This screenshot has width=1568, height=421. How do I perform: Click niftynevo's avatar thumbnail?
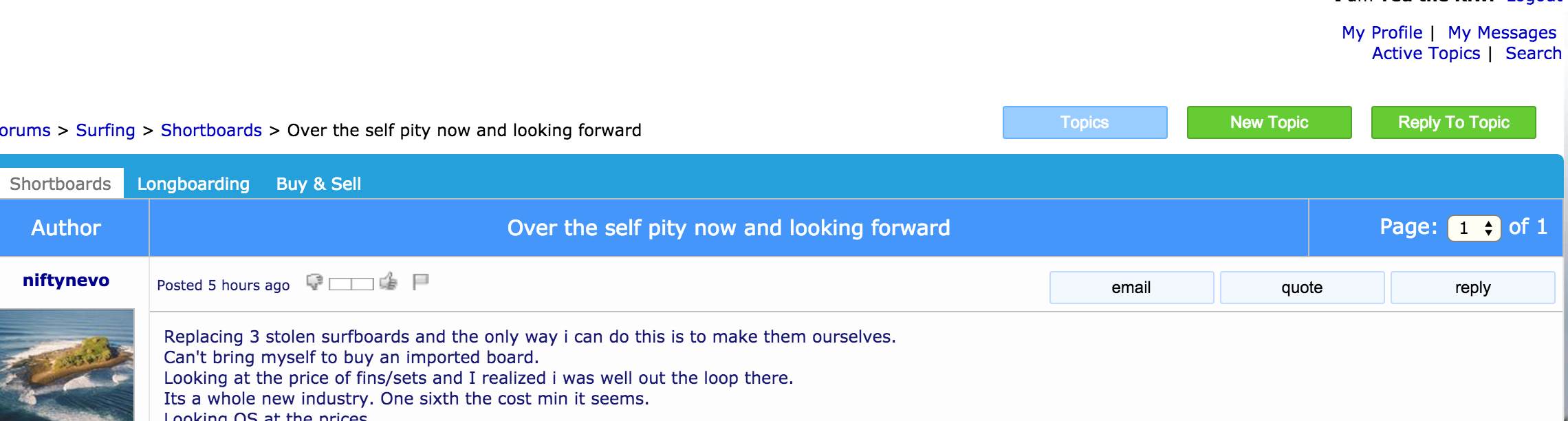coord(67,365)
